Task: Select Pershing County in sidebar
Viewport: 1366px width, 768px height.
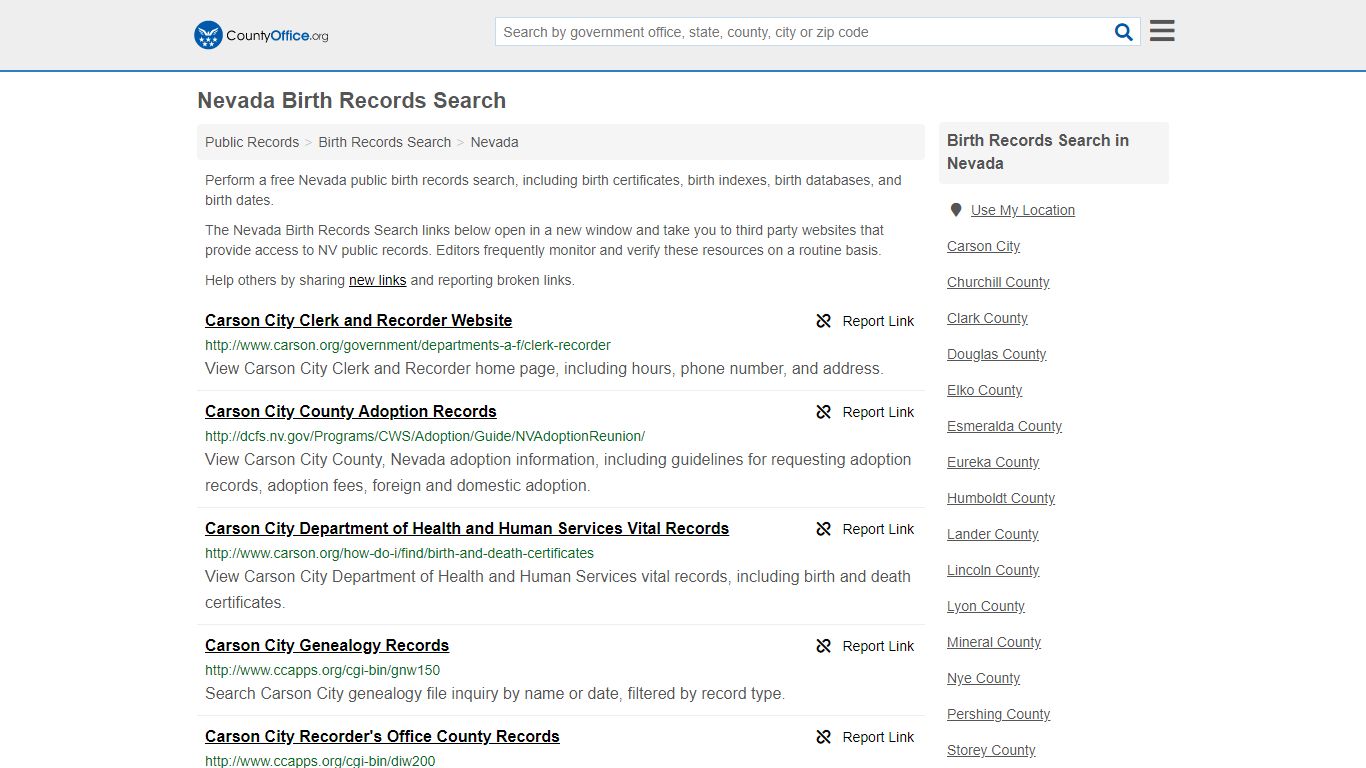Action: point(999,714)
